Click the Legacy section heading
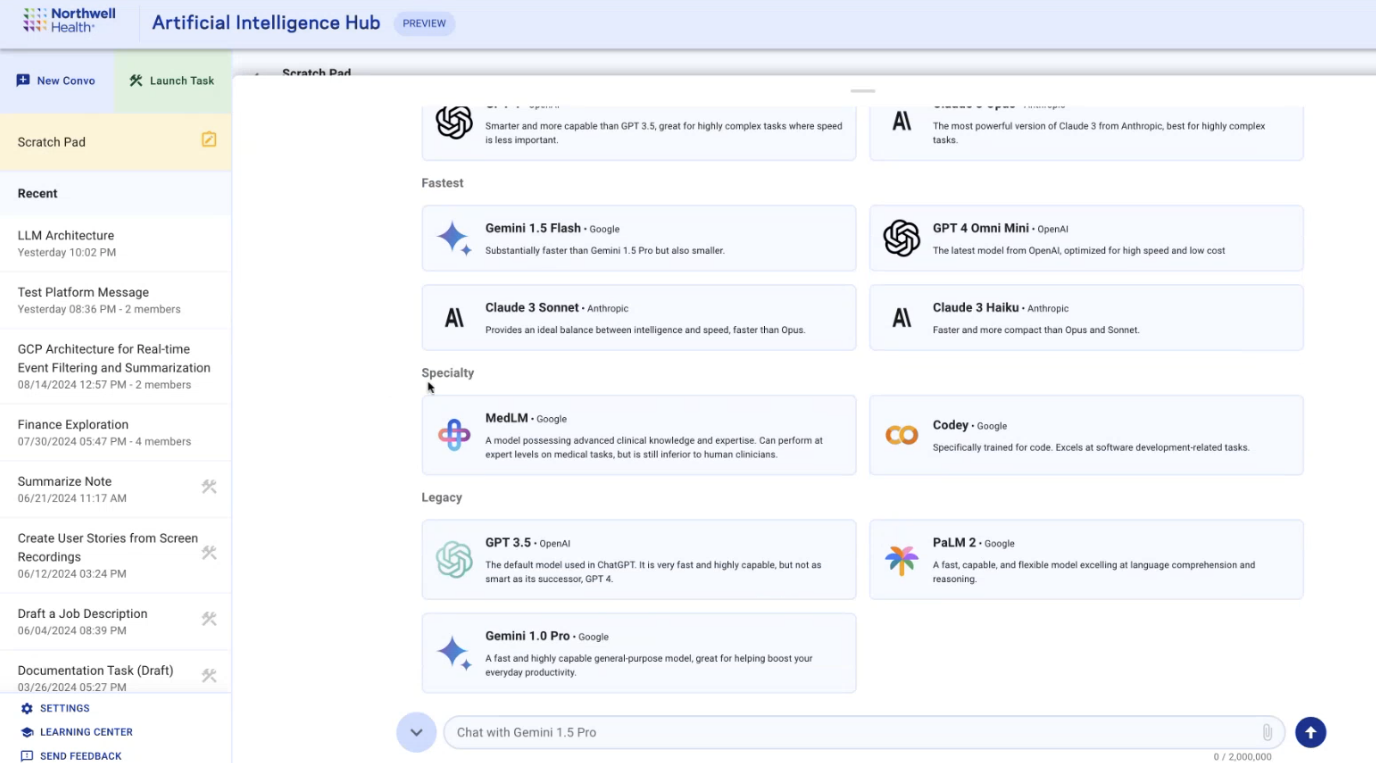This screenshot has width=1376, height=763. pos(442,497)
